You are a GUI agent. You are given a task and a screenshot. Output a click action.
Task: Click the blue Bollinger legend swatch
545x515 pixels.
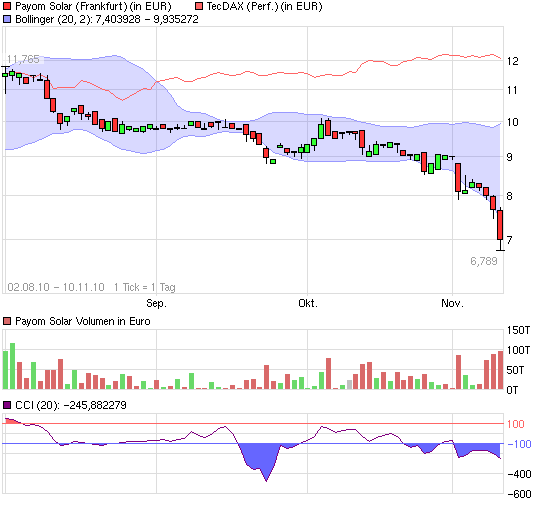7,19
